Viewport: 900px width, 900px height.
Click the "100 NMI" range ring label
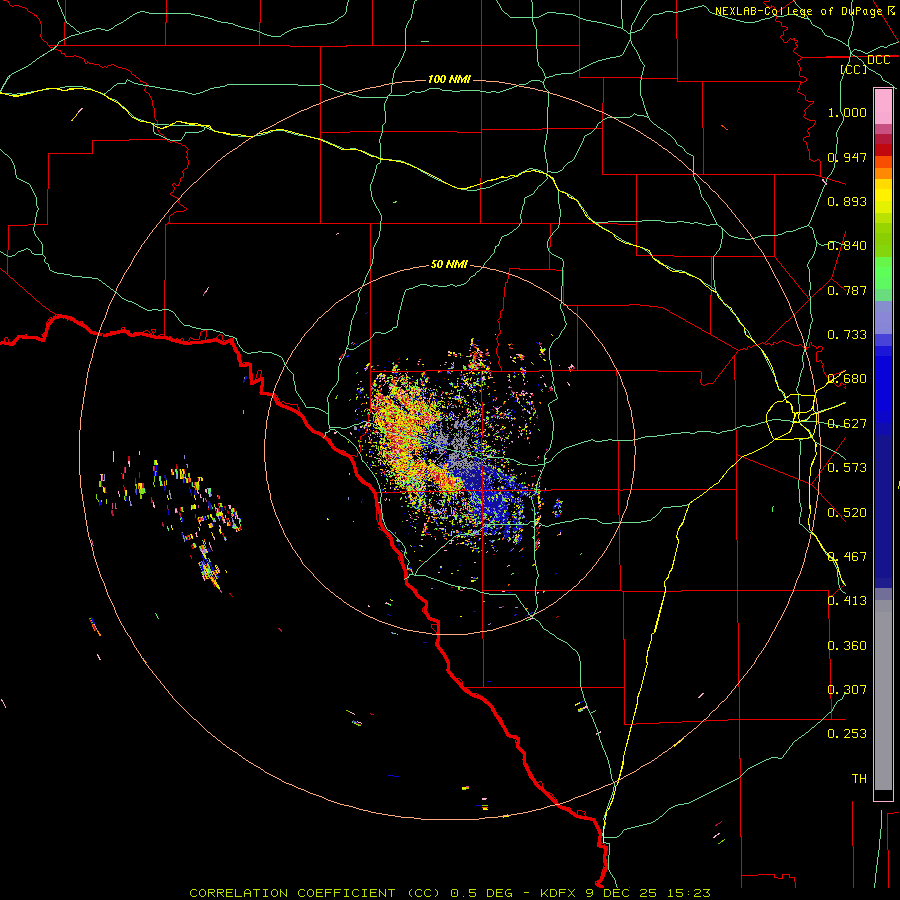point(449,79)
